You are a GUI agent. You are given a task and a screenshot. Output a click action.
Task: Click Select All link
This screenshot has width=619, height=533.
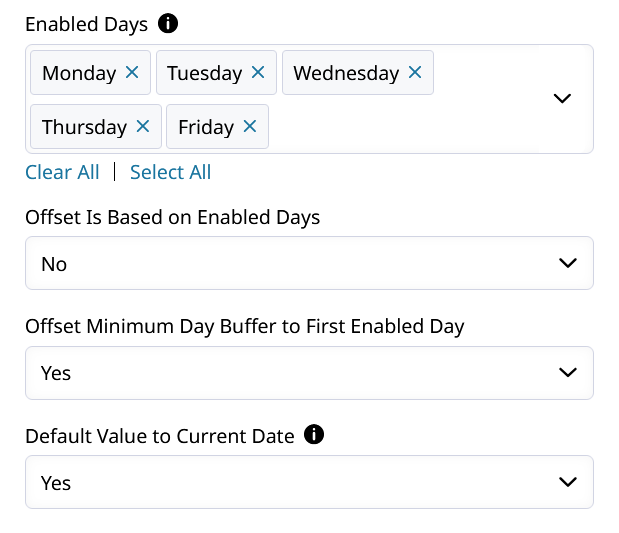[171, 172]
